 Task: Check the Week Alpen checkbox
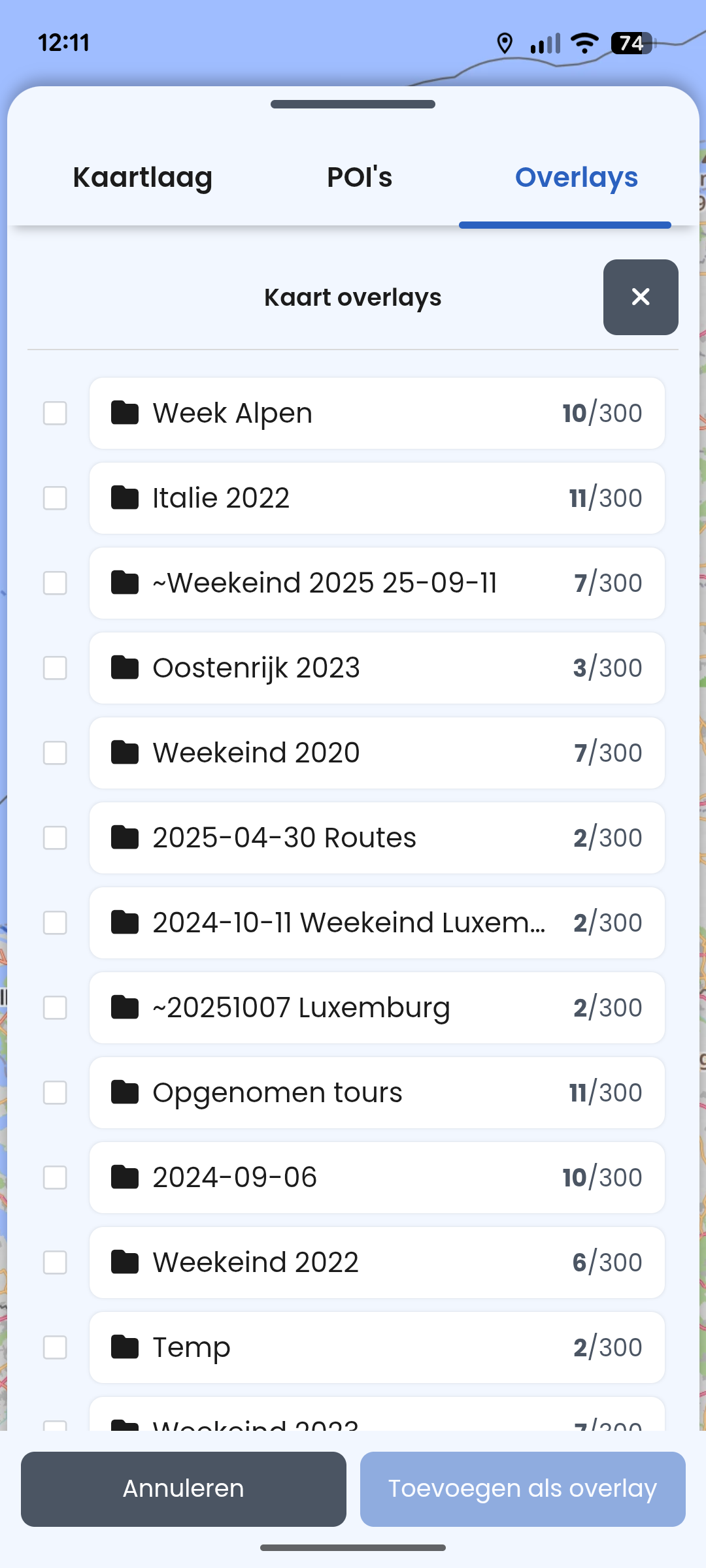[x=55, y=413]
